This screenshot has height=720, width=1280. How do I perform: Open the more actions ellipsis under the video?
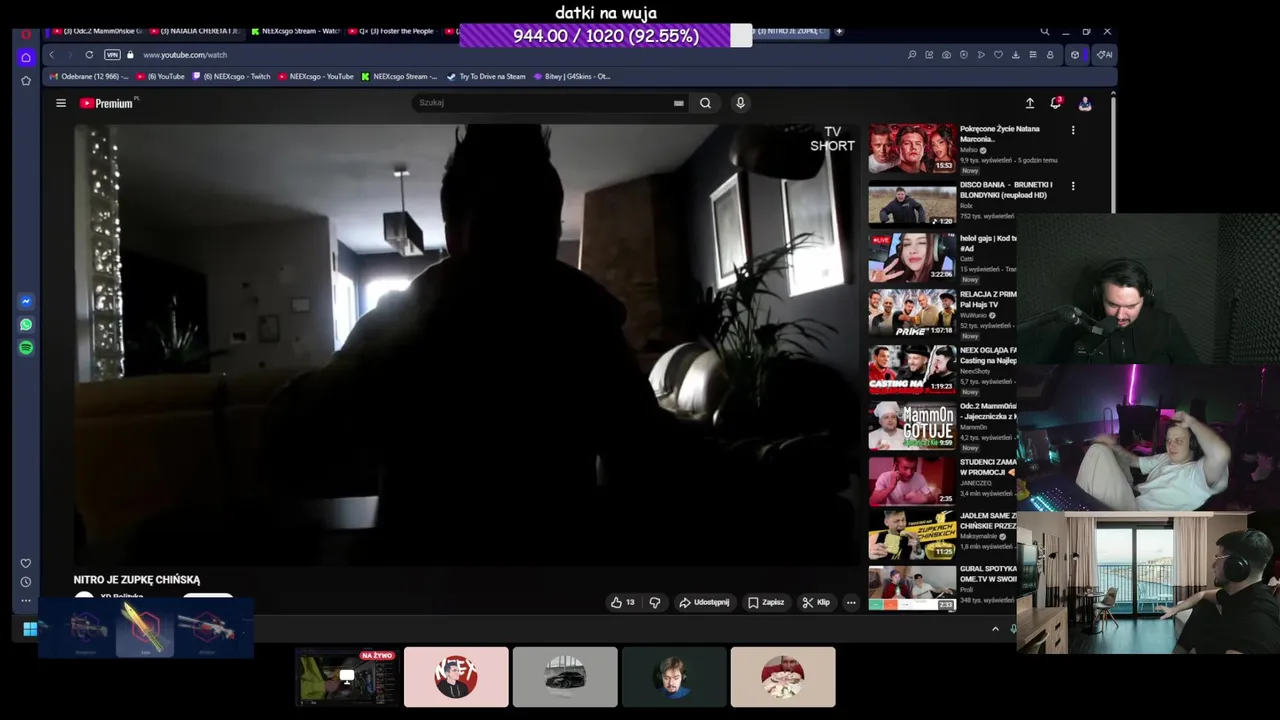(x=851, y=602)
